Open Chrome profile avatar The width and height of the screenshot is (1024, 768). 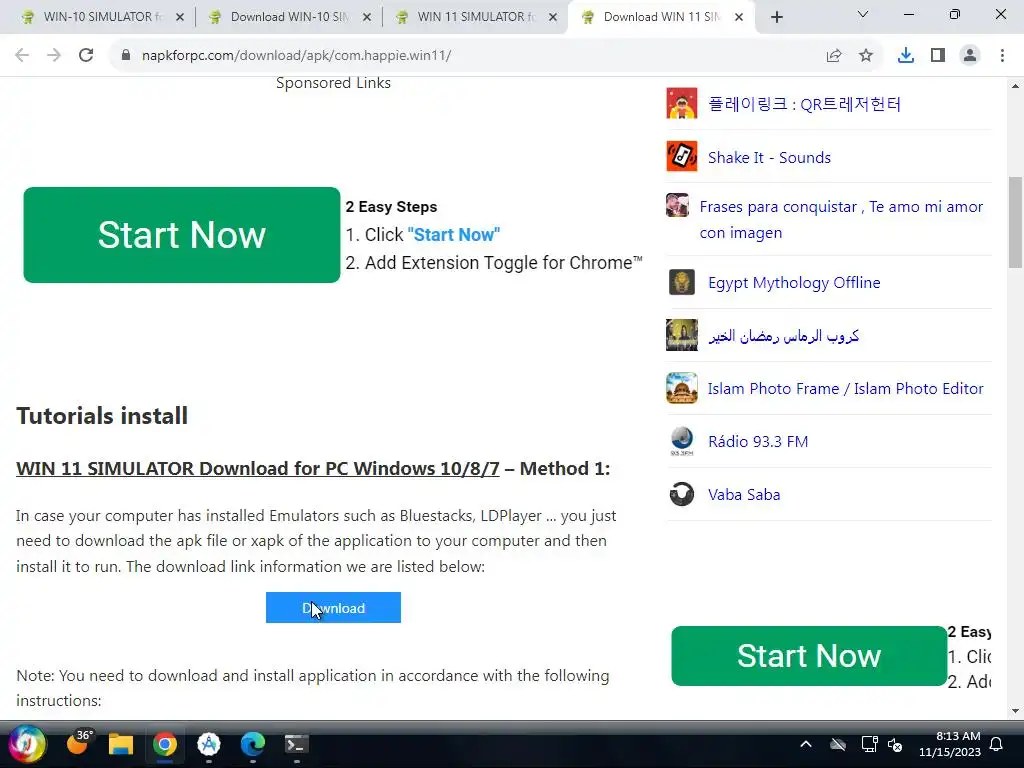970,56
